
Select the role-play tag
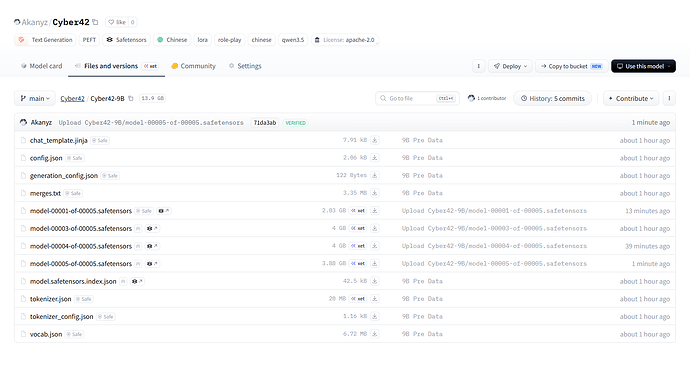click(230, 40)
